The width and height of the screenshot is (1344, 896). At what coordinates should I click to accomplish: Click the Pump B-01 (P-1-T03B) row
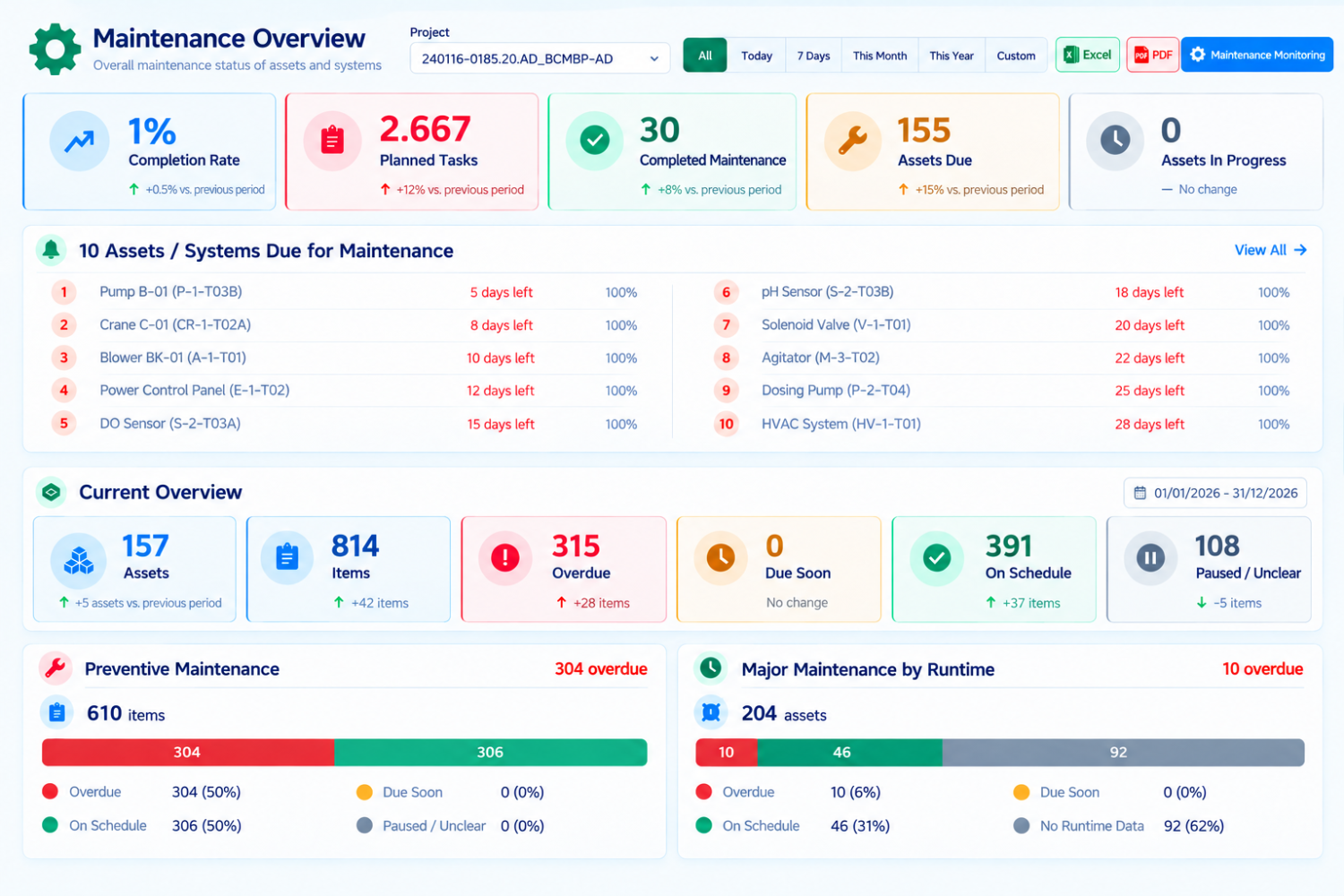click(x=345, y=292)
